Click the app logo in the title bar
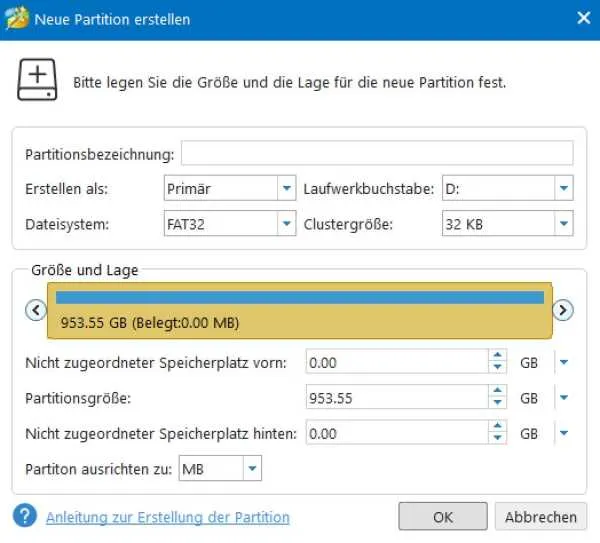 point(17,18)
